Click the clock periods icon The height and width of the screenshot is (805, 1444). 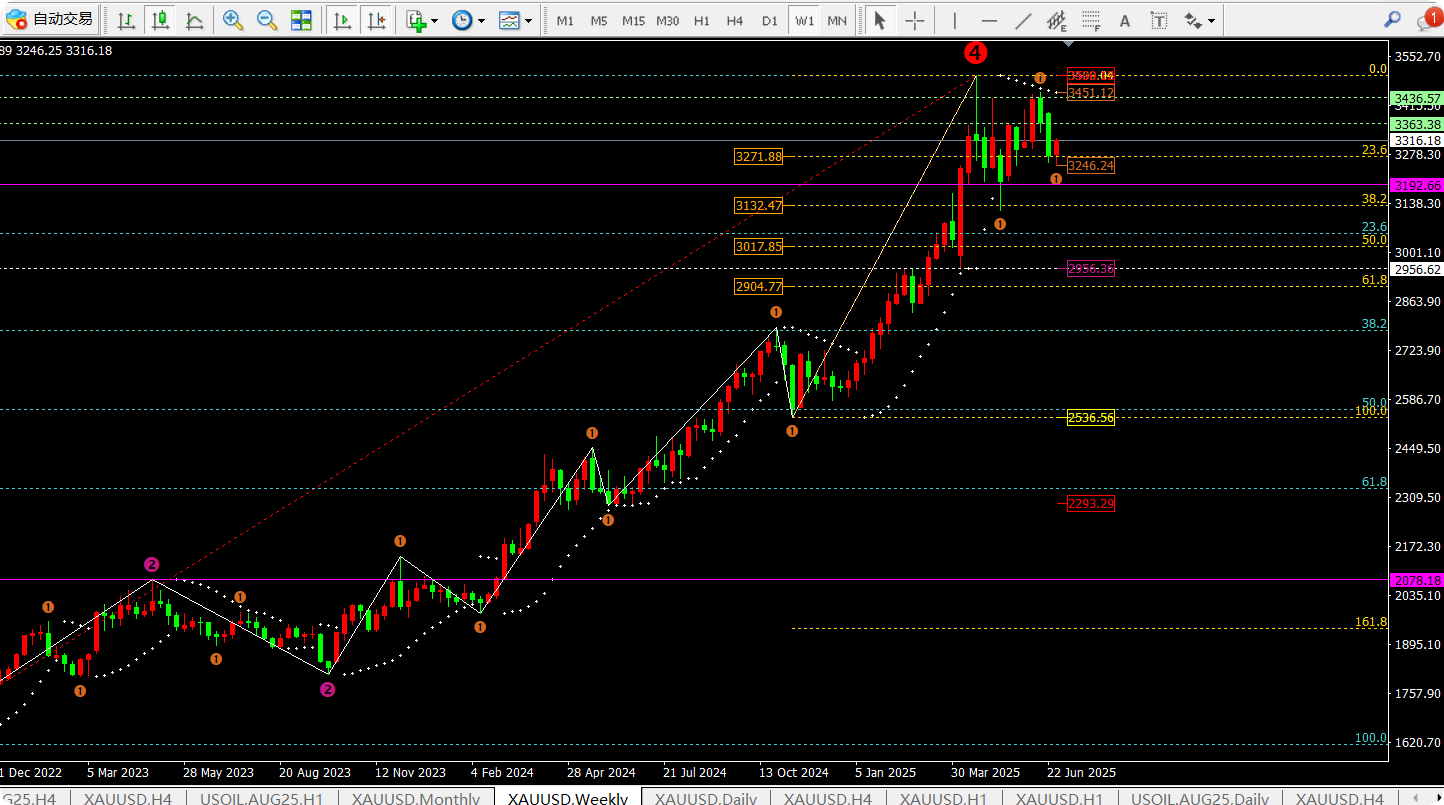462,20
